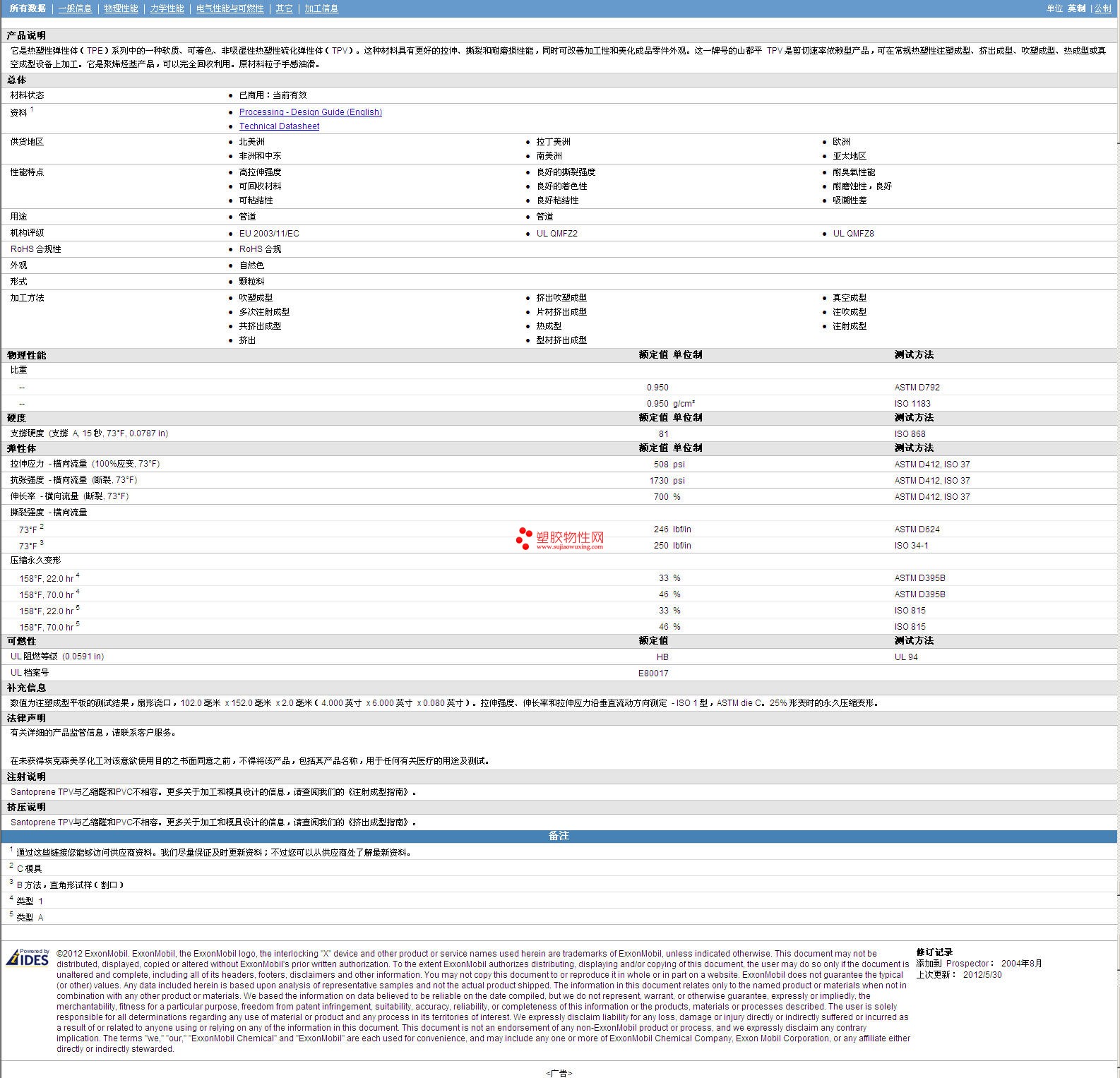
Task: Click the UL 94 test method cell
Action: [906, 657]
